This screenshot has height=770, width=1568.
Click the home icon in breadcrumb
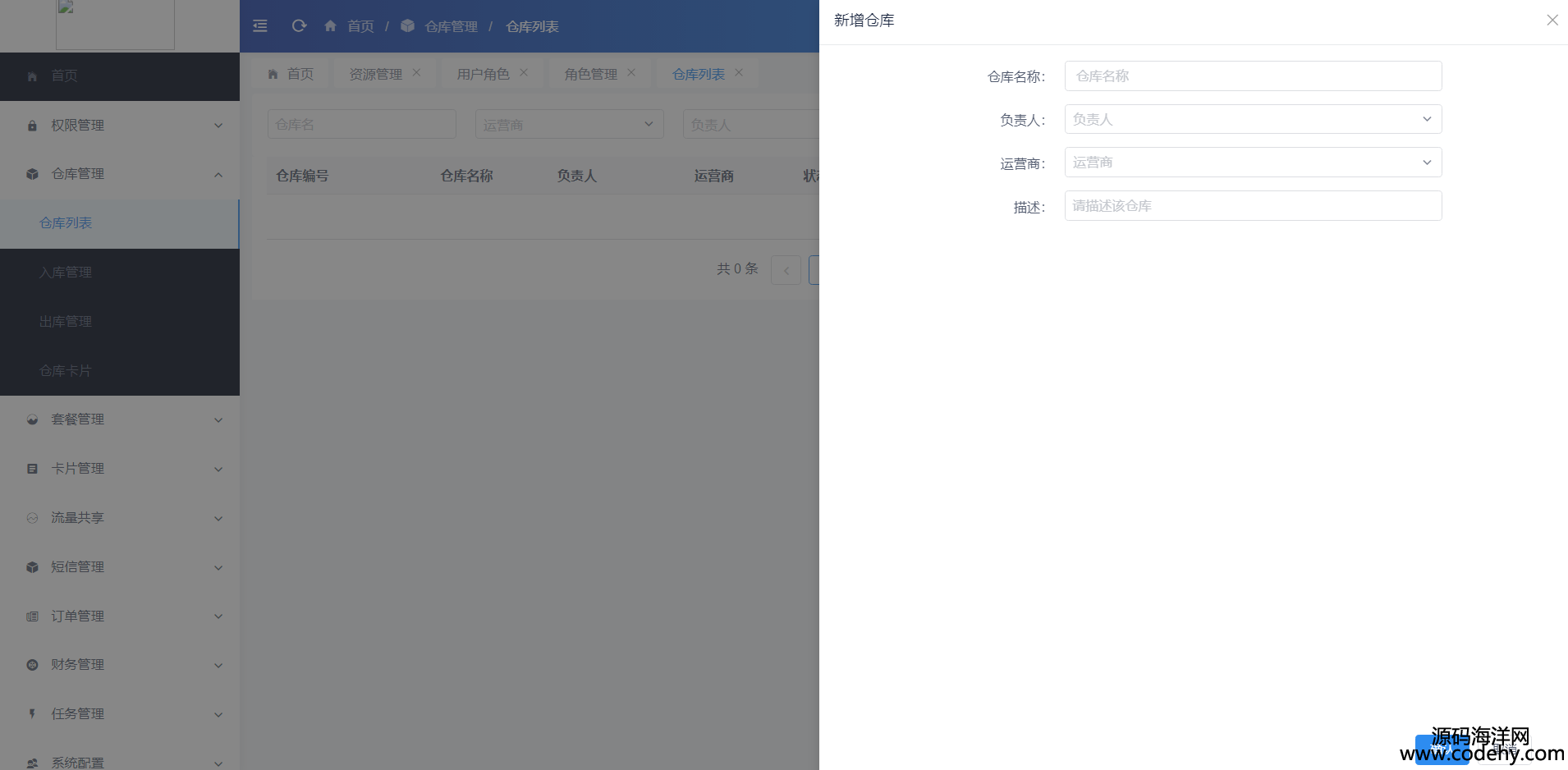pos(330,26)
